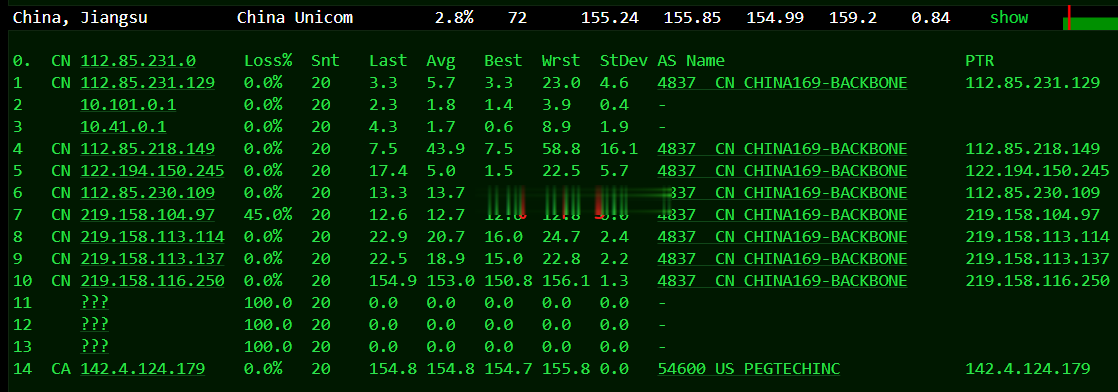Open IP link 112.85.231.129 at hop 1
This screenshot has height=392, width=1118.
[x=148, y=83]
